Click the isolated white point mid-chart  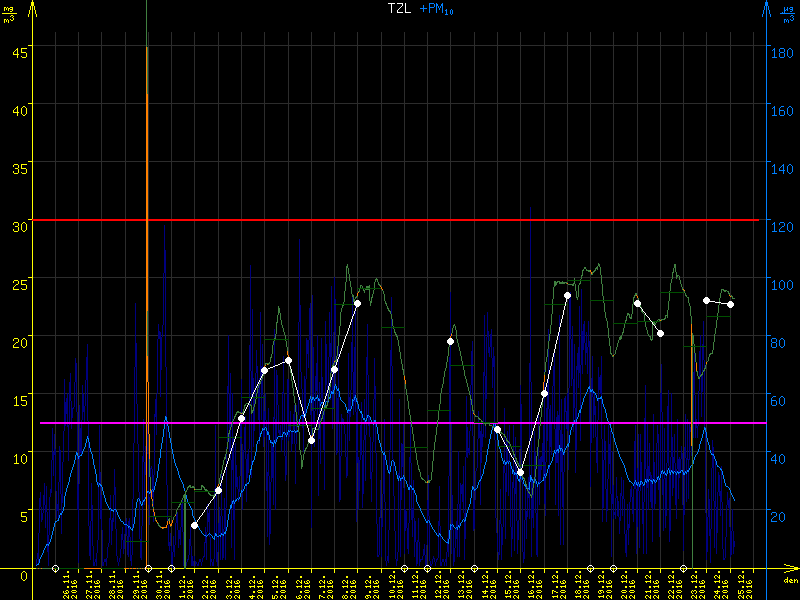(x=450, y=341)
